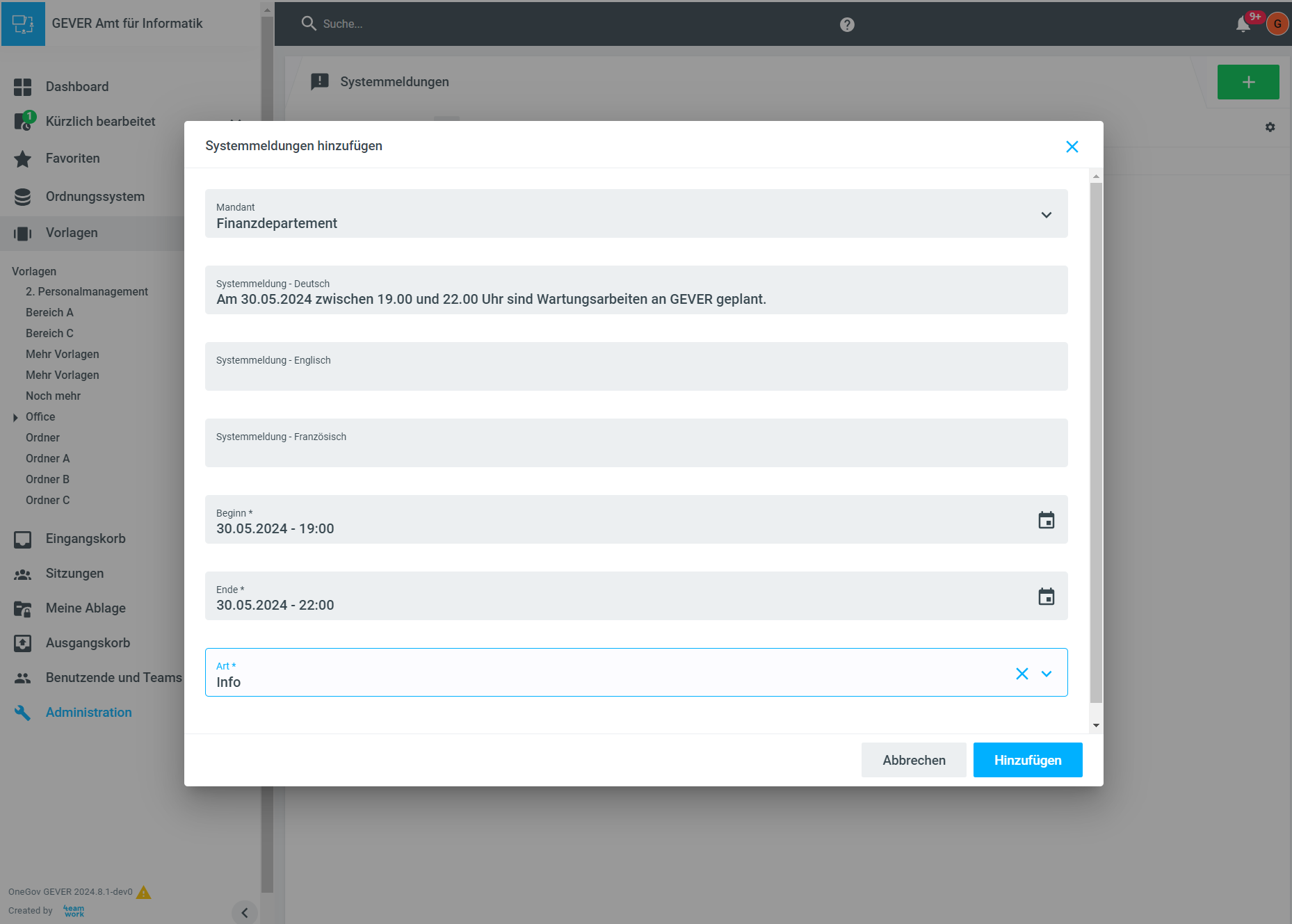Expand the Art dropdown arrow
1292x924 pixels.
(1046, 674)
